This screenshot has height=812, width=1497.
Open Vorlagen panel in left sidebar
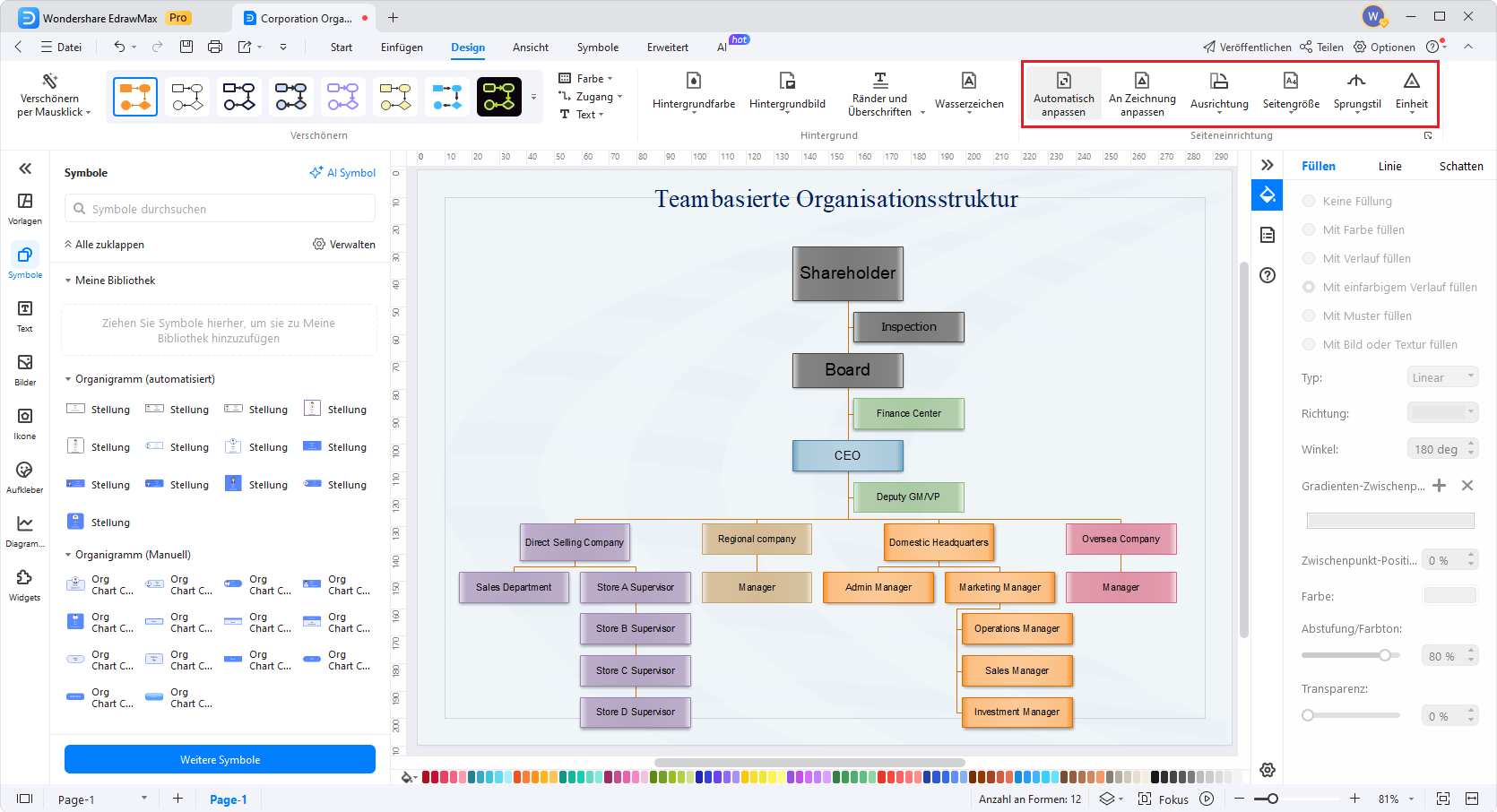click(x=25, y=209)
